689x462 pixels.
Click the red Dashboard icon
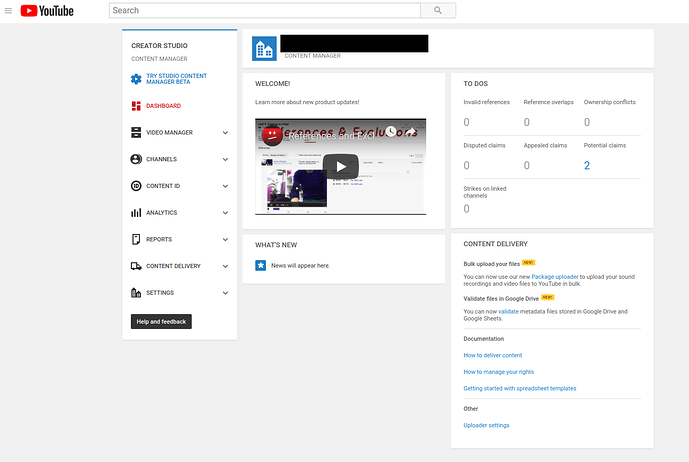136,106
